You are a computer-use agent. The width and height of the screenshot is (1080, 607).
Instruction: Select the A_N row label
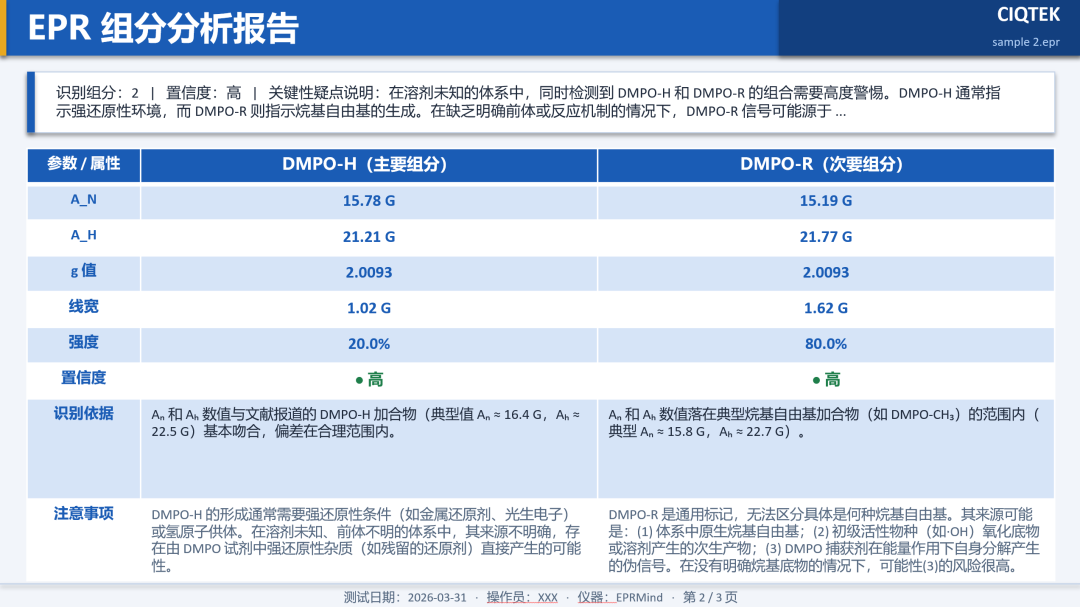click(84, 201)
